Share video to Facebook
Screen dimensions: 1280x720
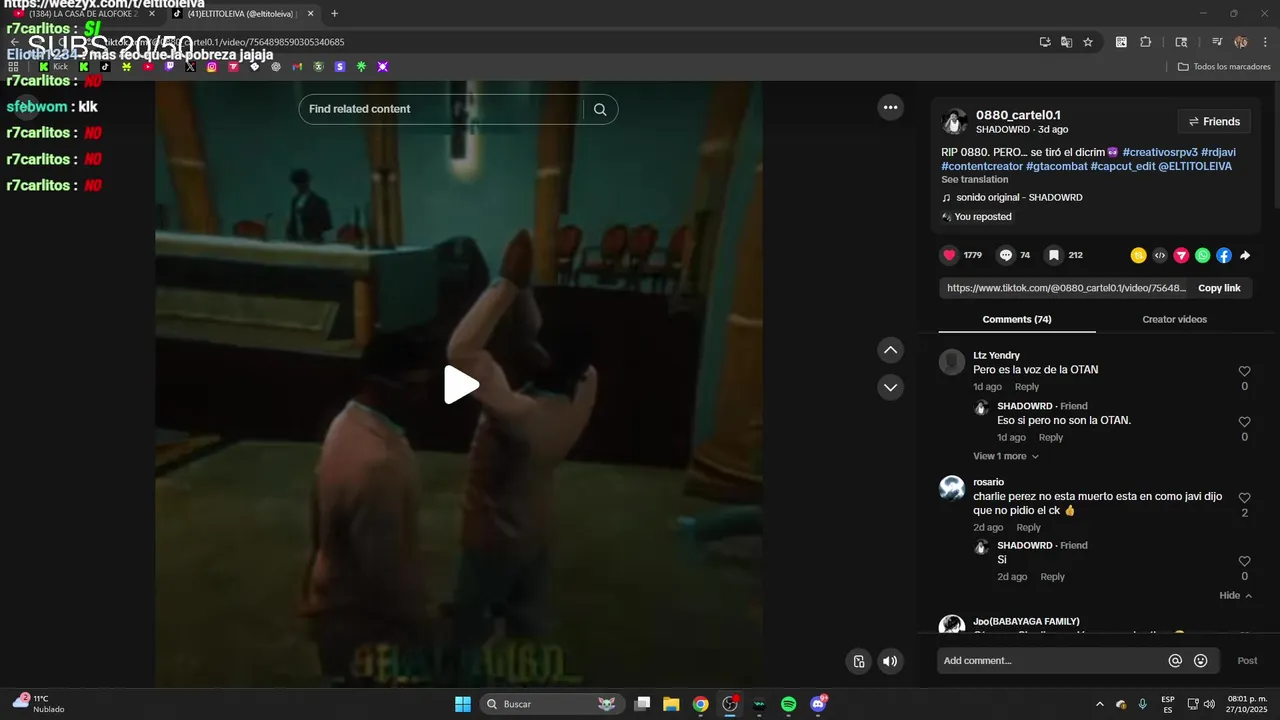click(1224, 255)
